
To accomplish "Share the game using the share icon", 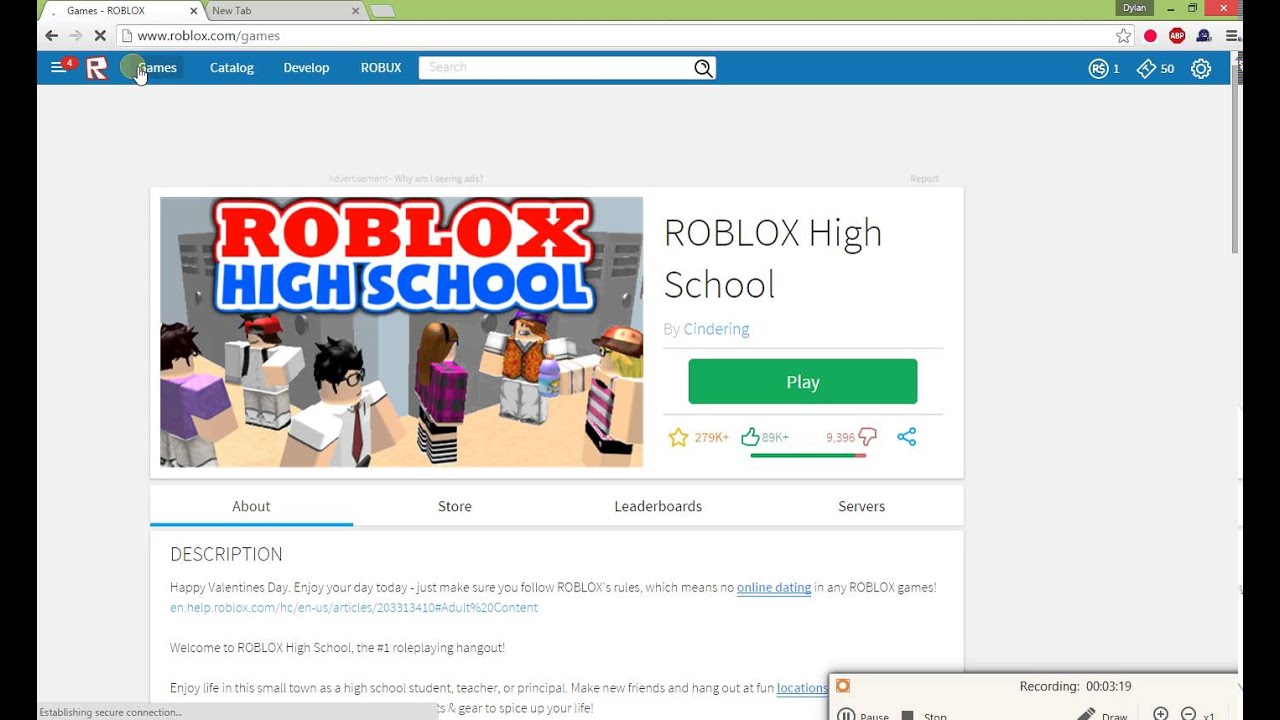I will click(x=907, y=437).
